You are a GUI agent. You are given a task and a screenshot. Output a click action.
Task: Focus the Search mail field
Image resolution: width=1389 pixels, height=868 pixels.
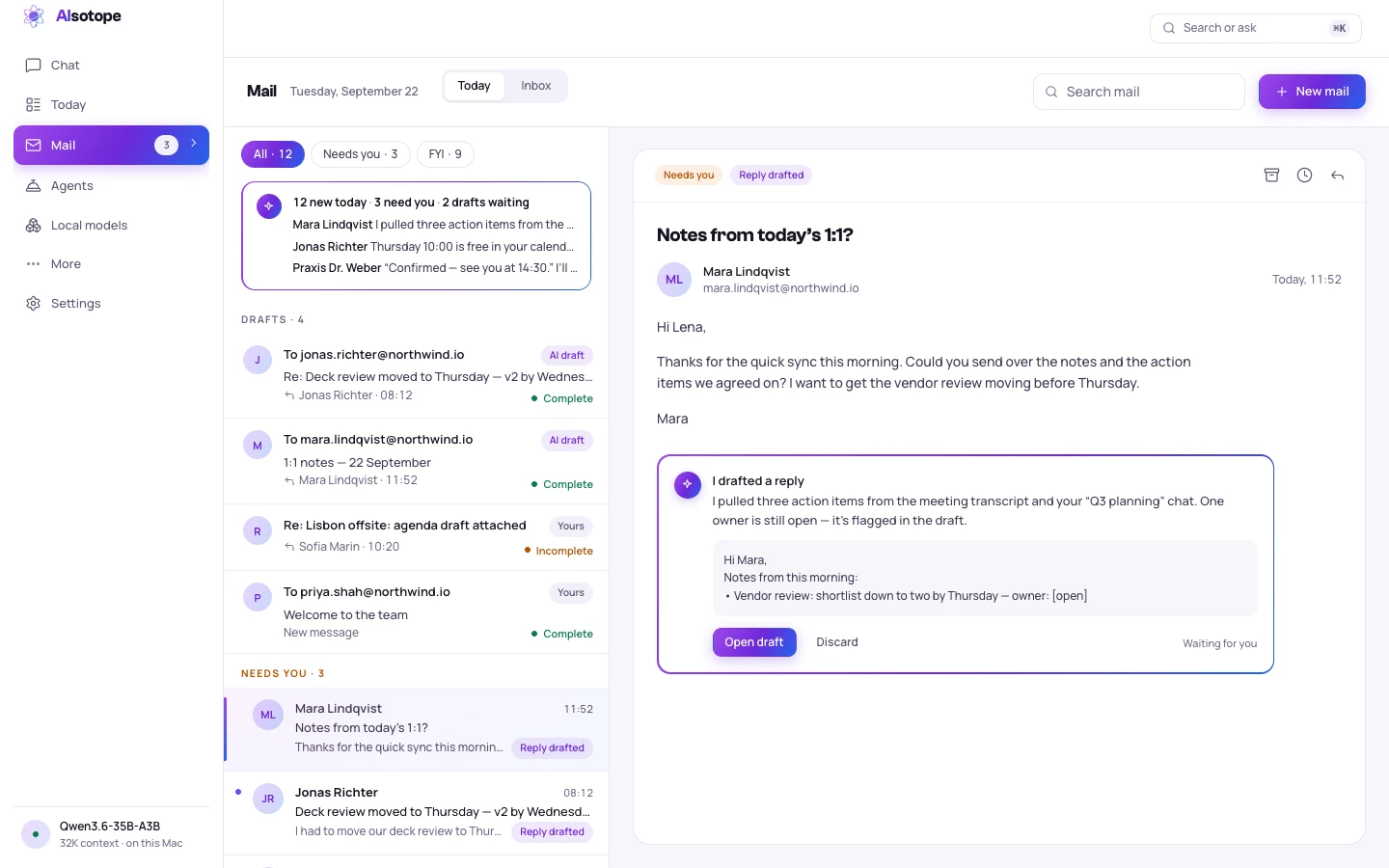[x=1139, y=92]
